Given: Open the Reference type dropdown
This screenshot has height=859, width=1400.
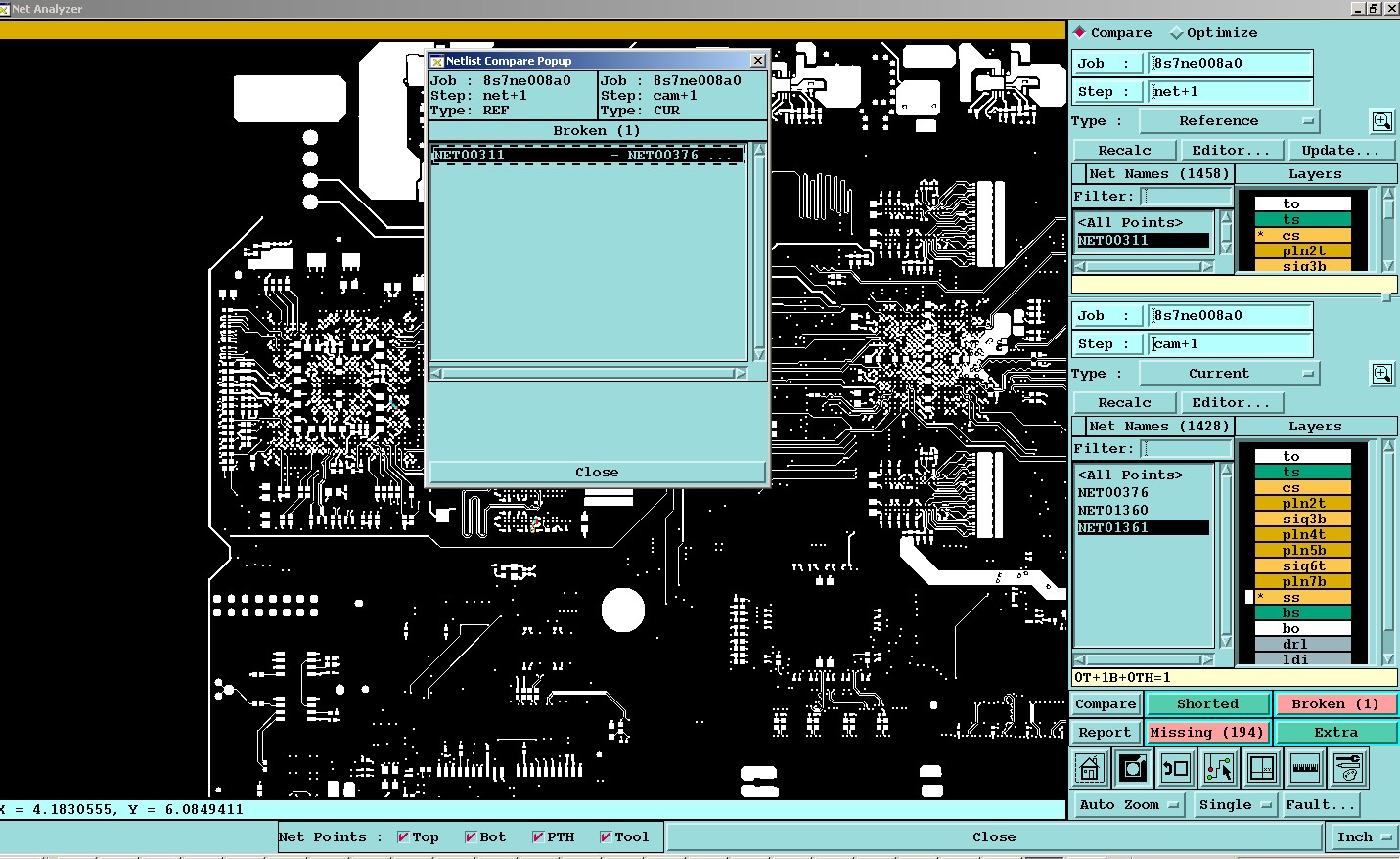Looking at the screenshot, I should click(x=1230, y=121).
